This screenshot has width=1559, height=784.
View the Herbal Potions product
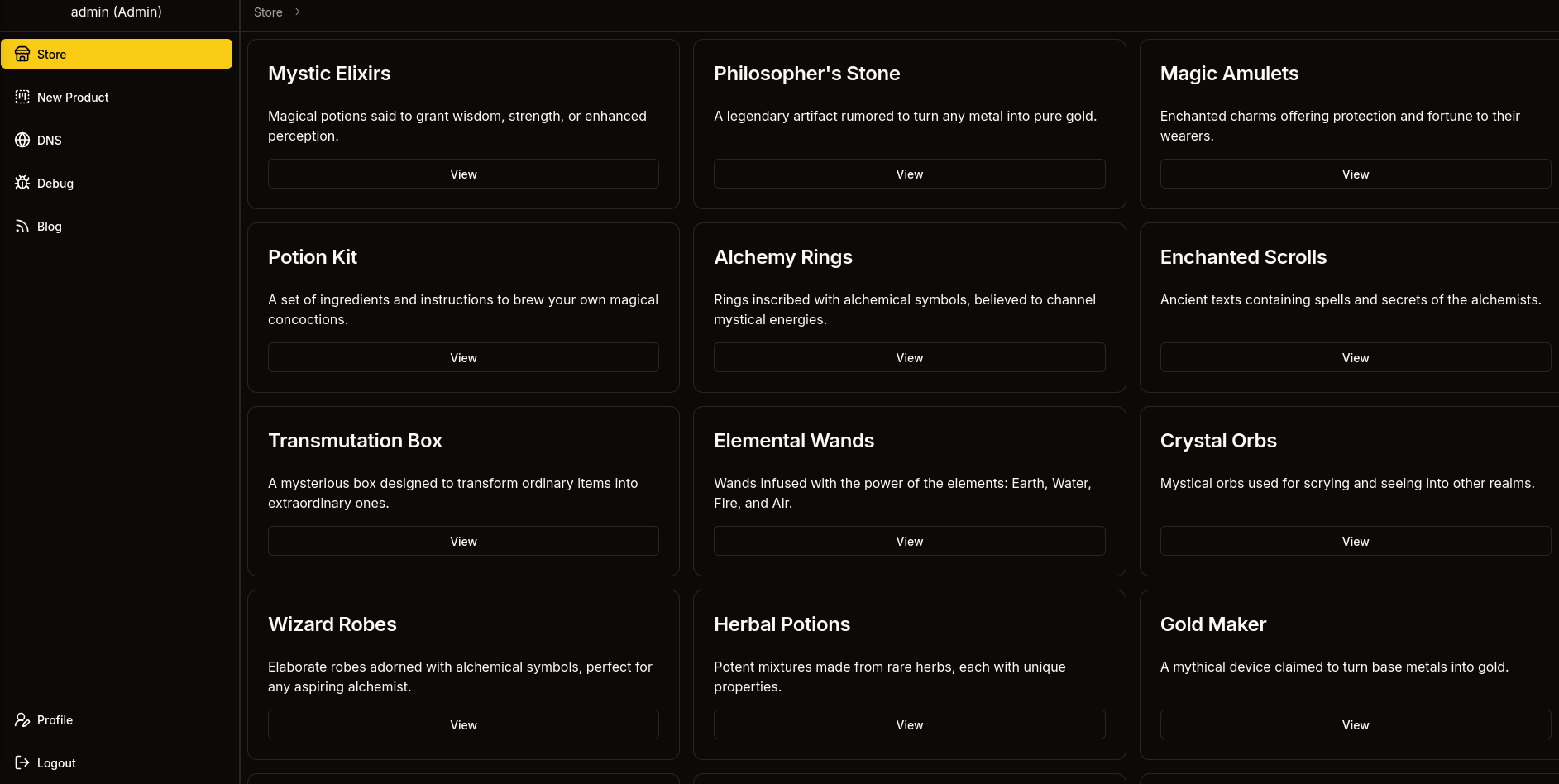click(909, 724)
